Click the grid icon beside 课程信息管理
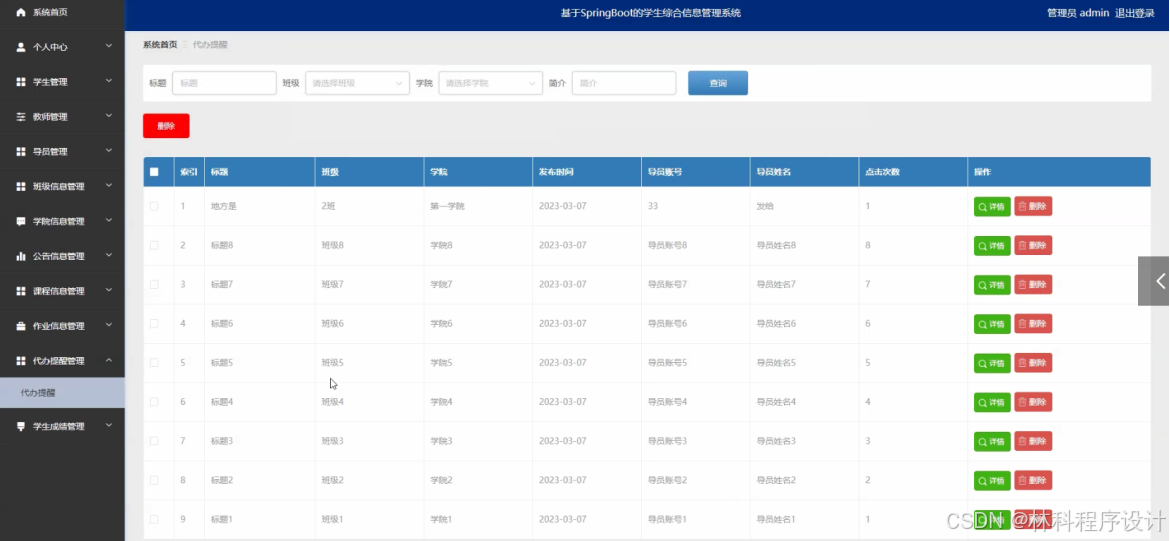The width and height of the screenshot is (1170, 541). click(21, 291)
